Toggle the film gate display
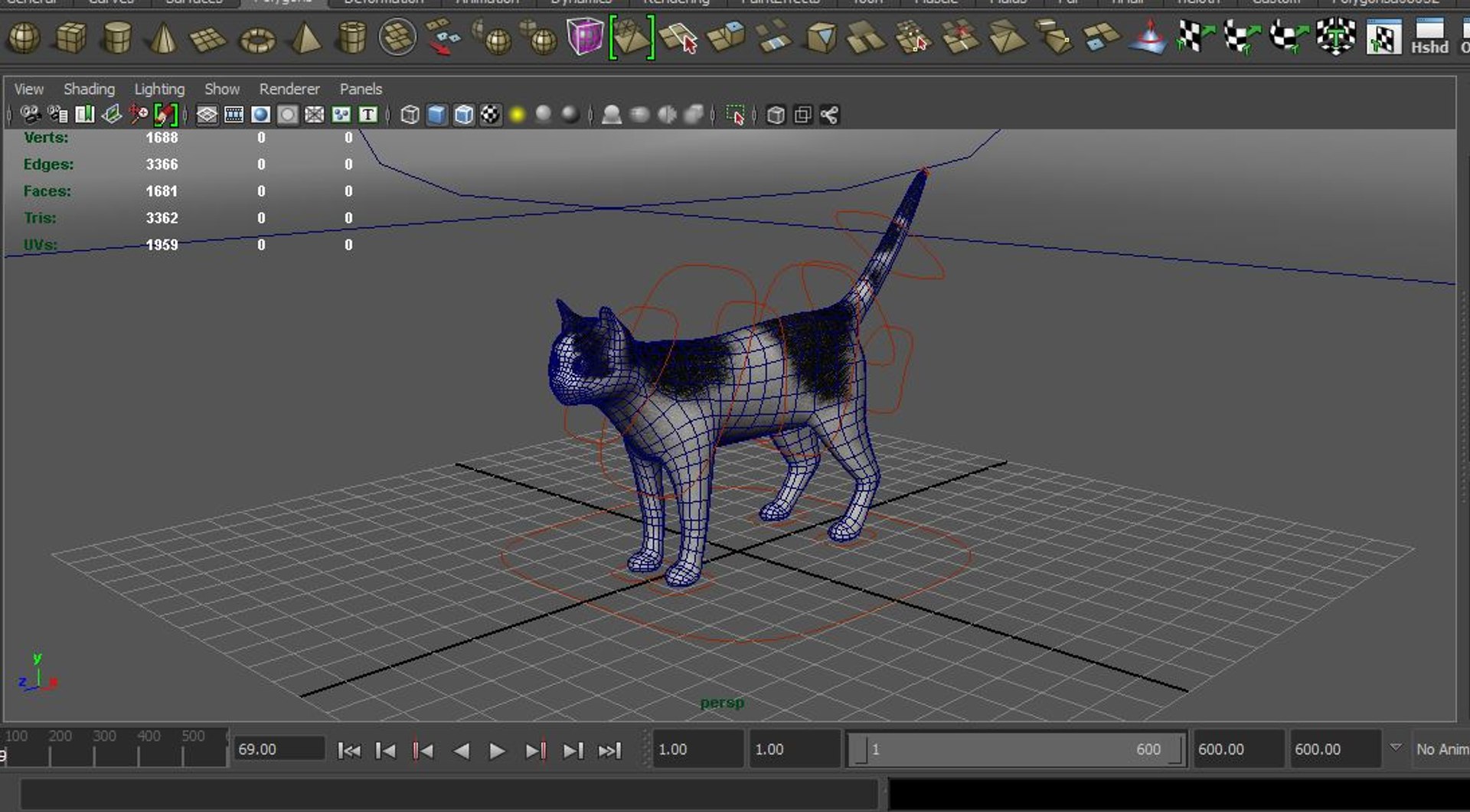 click(x=234, y=115)
